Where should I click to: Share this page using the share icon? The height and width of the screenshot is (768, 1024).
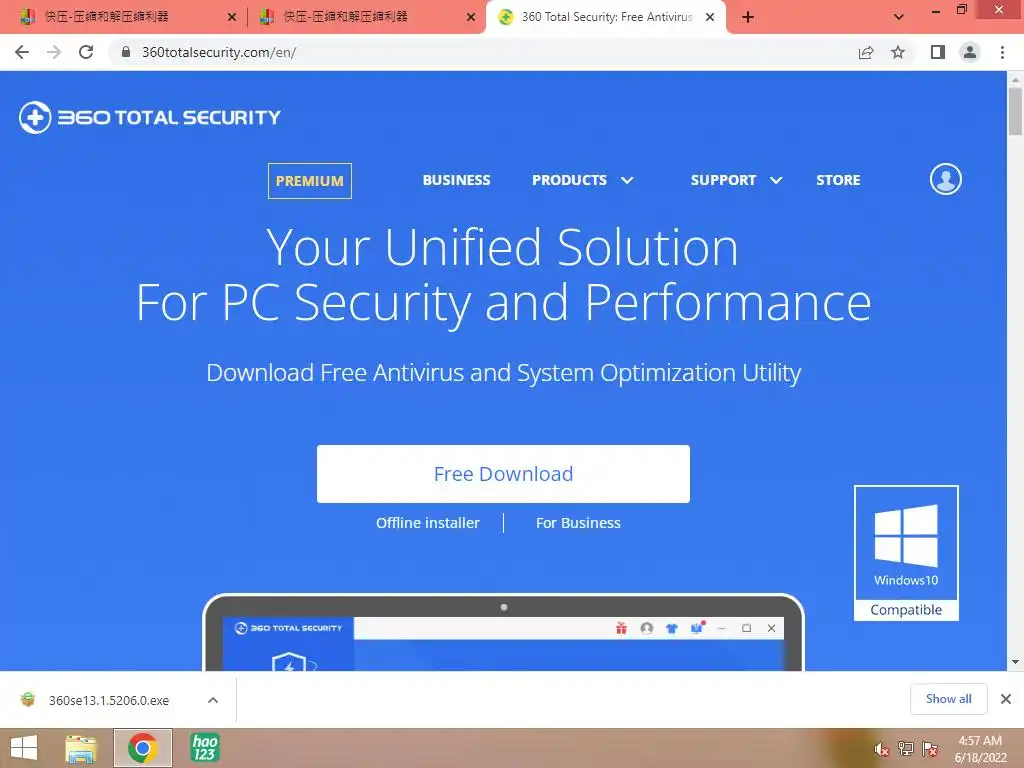(x=866, y=52)
